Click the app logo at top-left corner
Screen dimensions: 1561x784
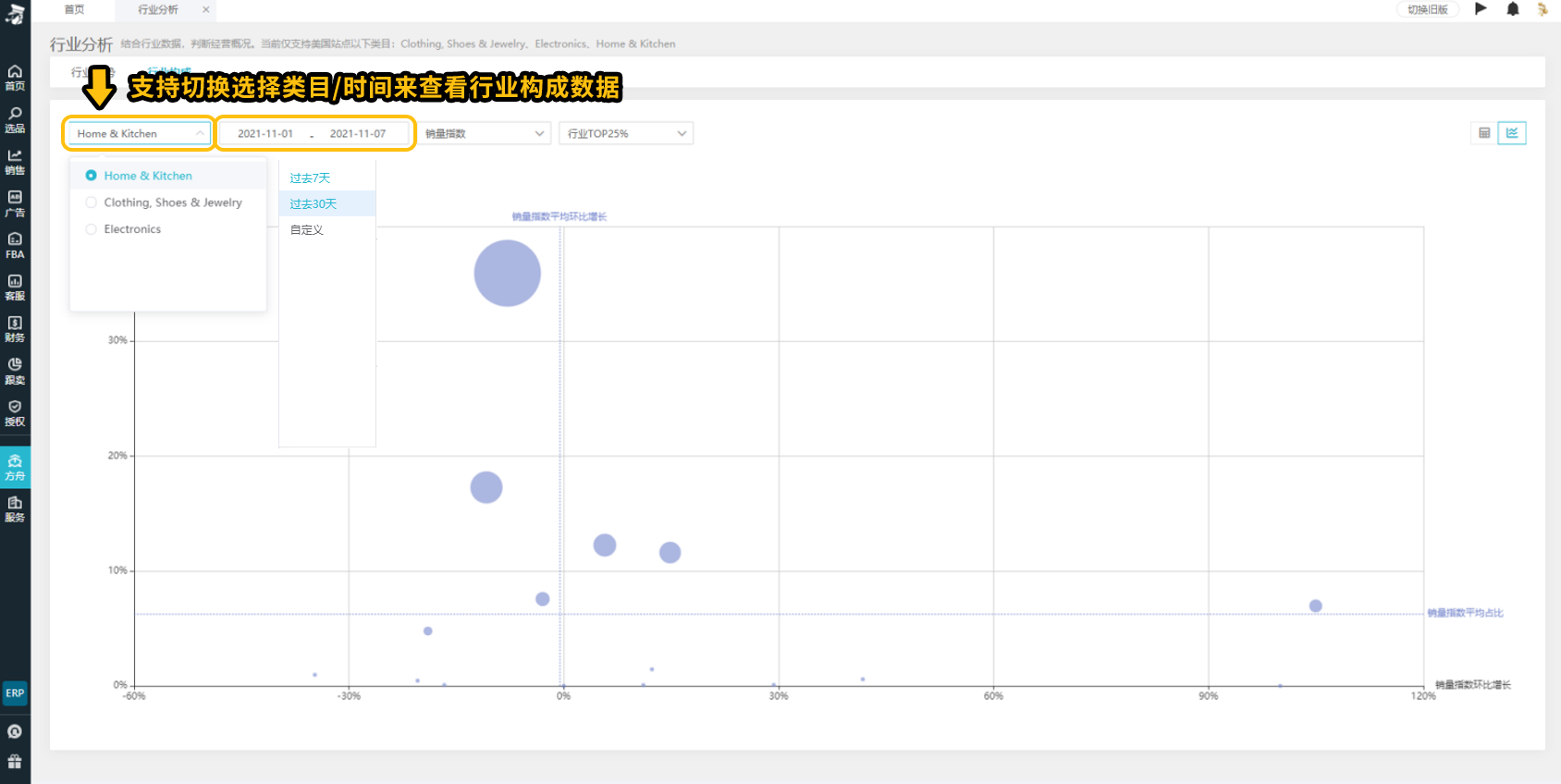(15, 13)
